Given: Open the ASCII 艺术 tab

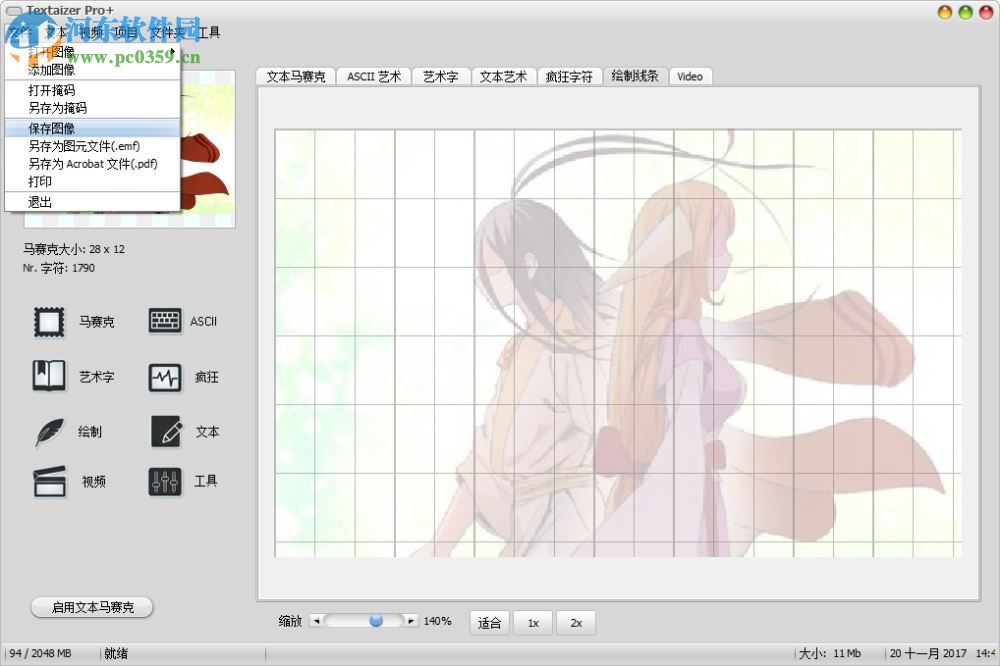Looking at the screenshot, I should coord(373,76).
